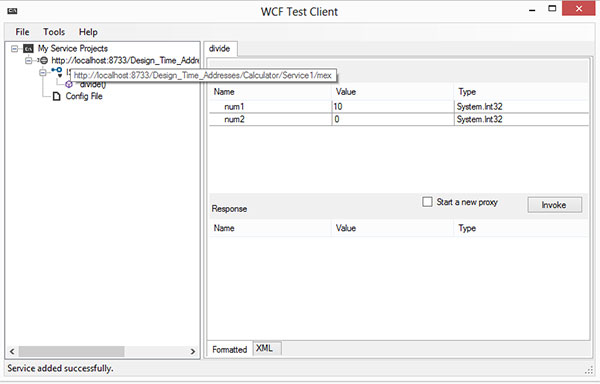Maximize the WCF Test Client window
Screen dimensions: 600x384
tap(552, 9)
